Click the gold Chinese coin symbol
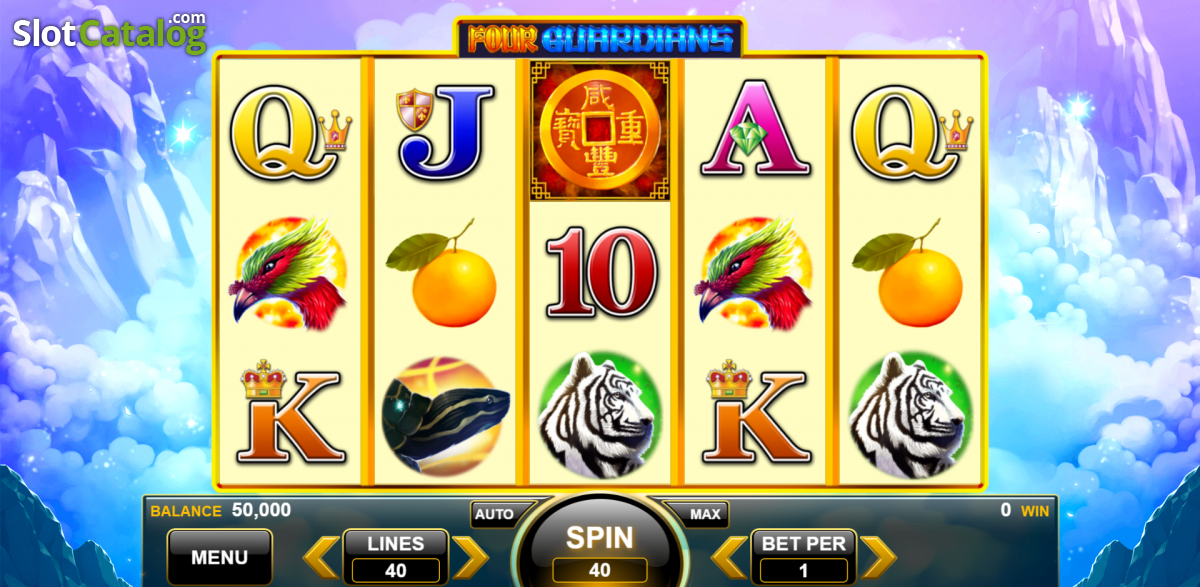 [x=600, y=130]
